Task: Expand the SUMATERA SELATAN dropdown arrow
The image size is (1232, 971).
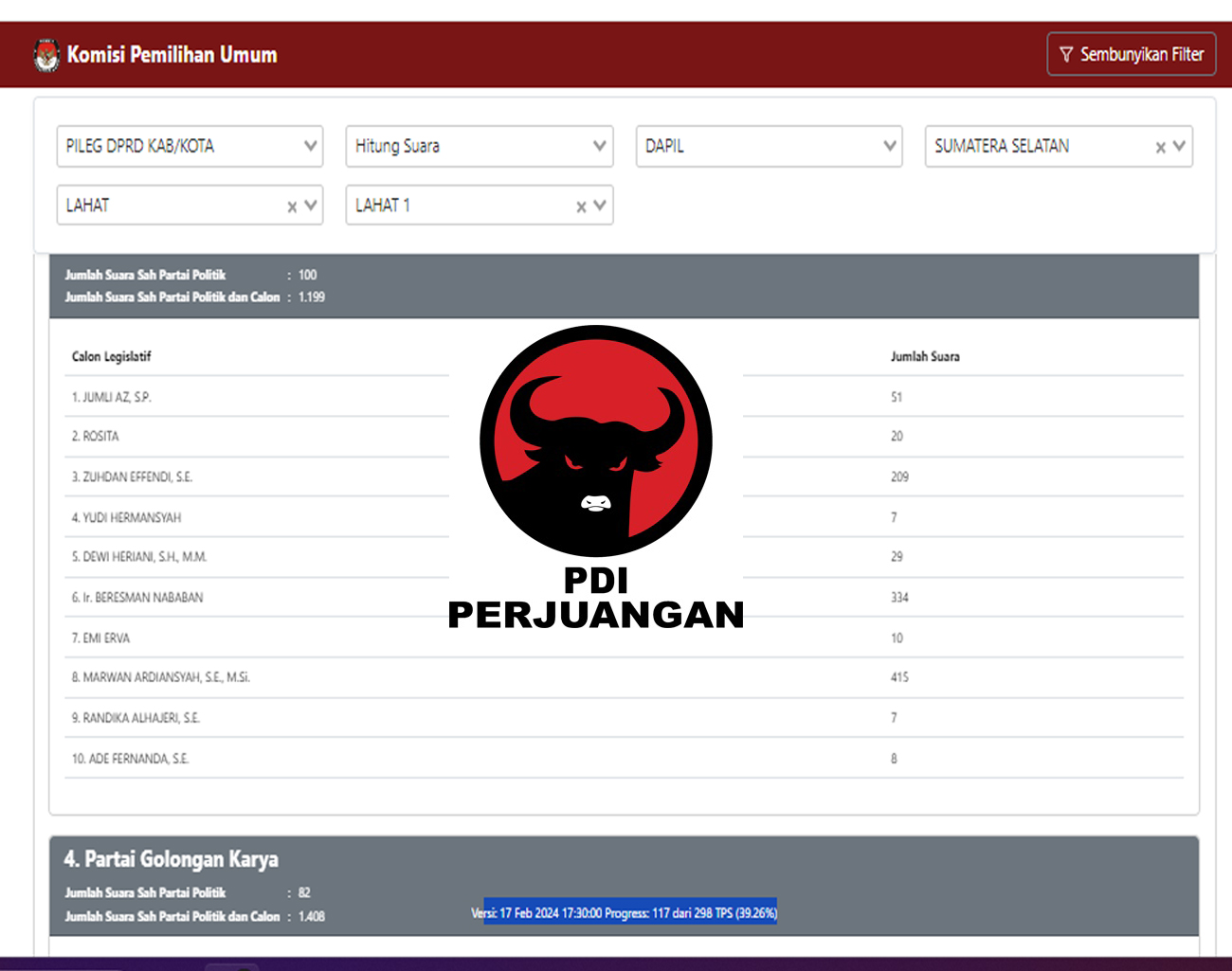Action: pyautogui.click(x=1179, y=146)
